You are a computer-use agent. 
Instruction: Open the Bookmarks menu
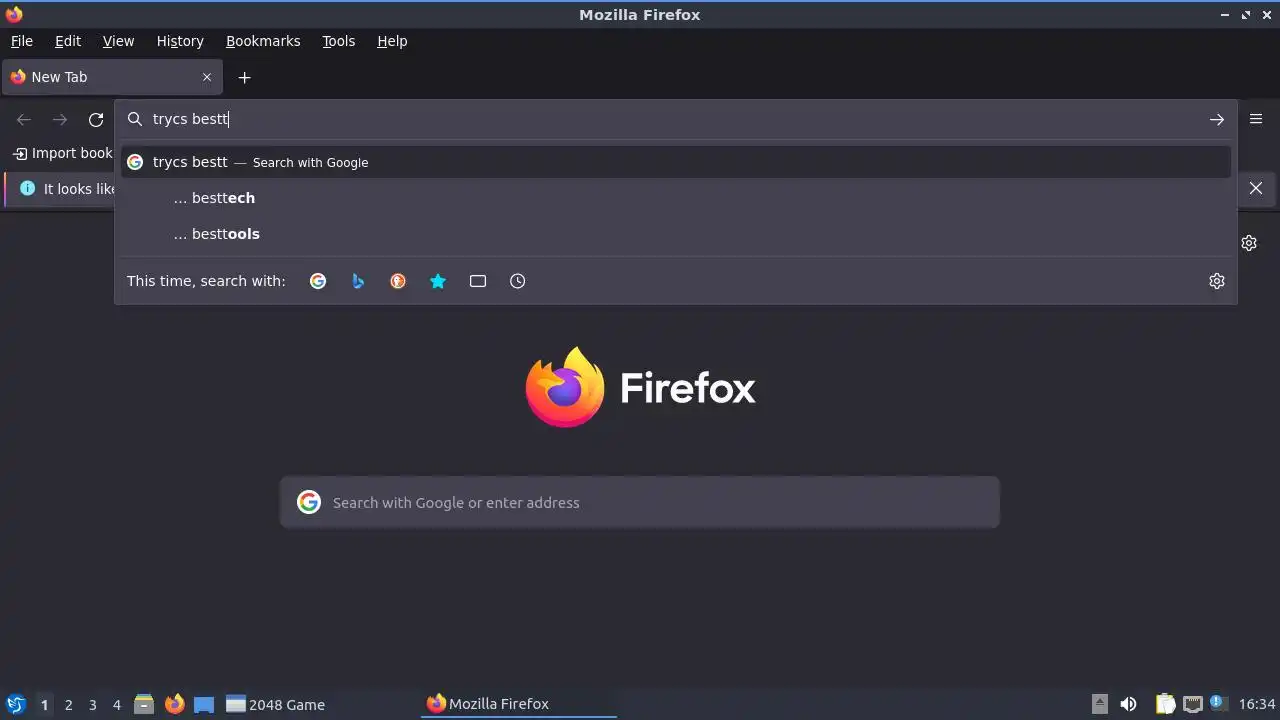(x=263, y=41)
